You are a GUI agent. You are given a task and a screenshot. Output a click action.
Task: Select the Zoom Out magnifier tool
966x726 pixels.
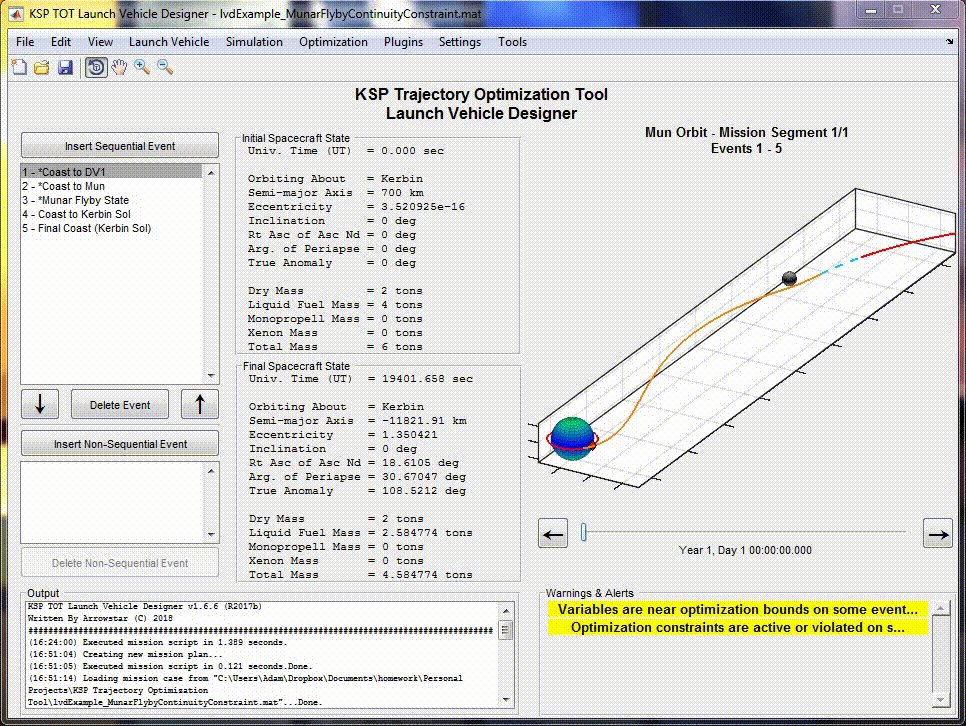pyautogui.click(x=164, y=67)
